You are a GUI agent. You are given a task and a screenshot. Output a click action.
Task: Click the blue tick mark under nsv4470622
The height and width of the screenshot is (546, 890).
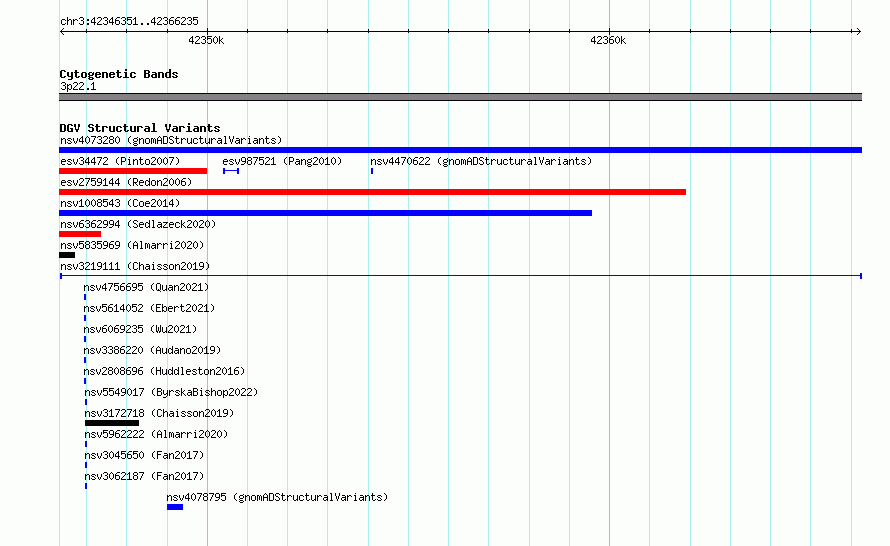point(372,171)
